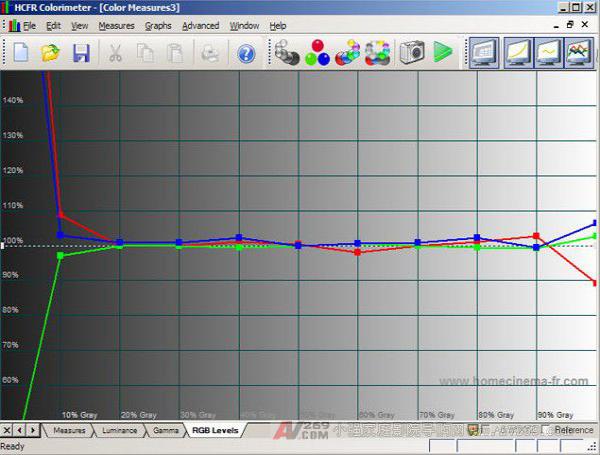Select the Measures tab at bottom

click(x=69, y=430)
